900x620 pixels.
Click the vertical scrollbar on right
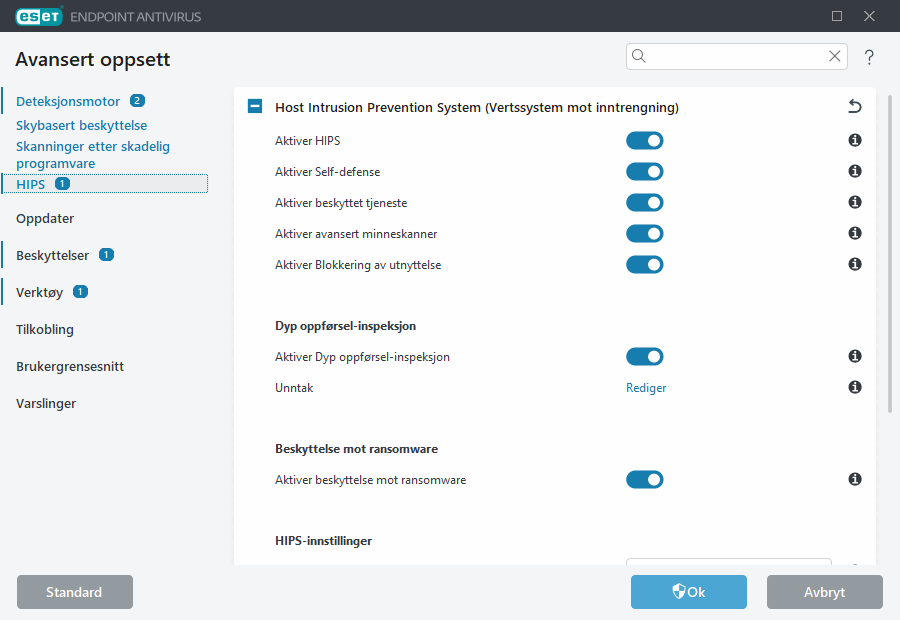[890, 254]
